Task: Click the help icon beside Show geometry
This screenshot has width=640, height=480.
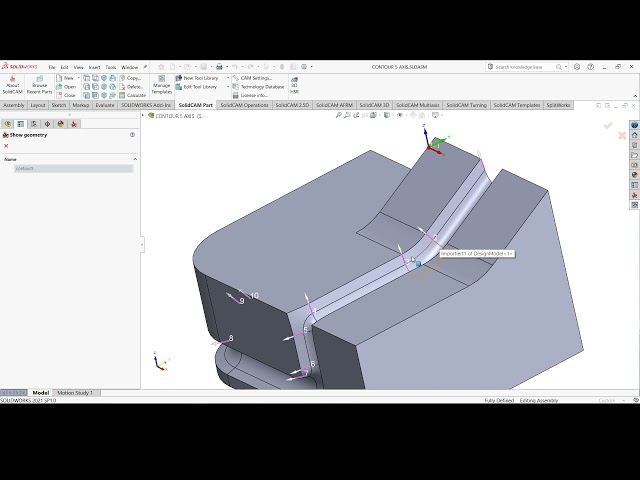Action: [x=132, y=135]
